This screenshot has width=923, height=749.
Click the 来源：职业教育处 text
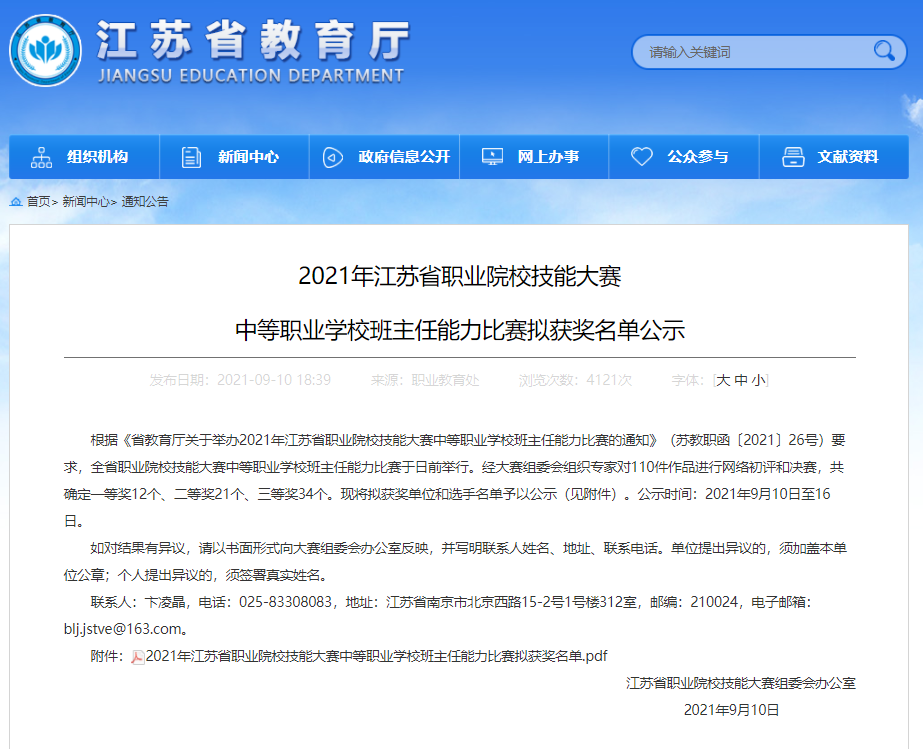point(425,380)
